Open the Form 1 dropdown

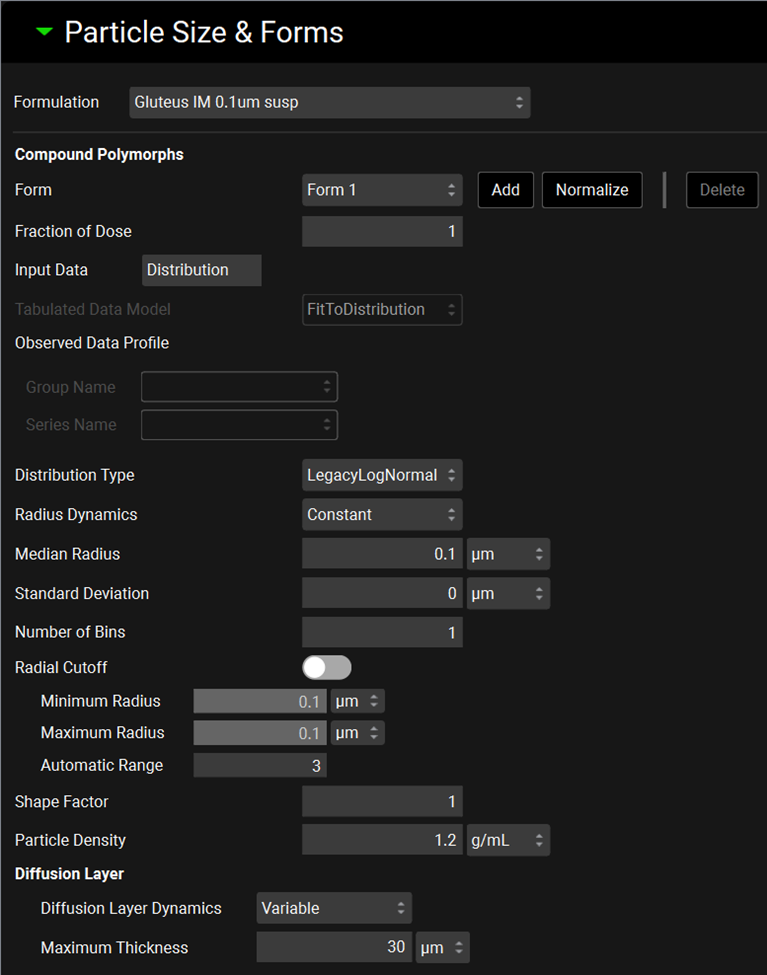pos(382,190)
